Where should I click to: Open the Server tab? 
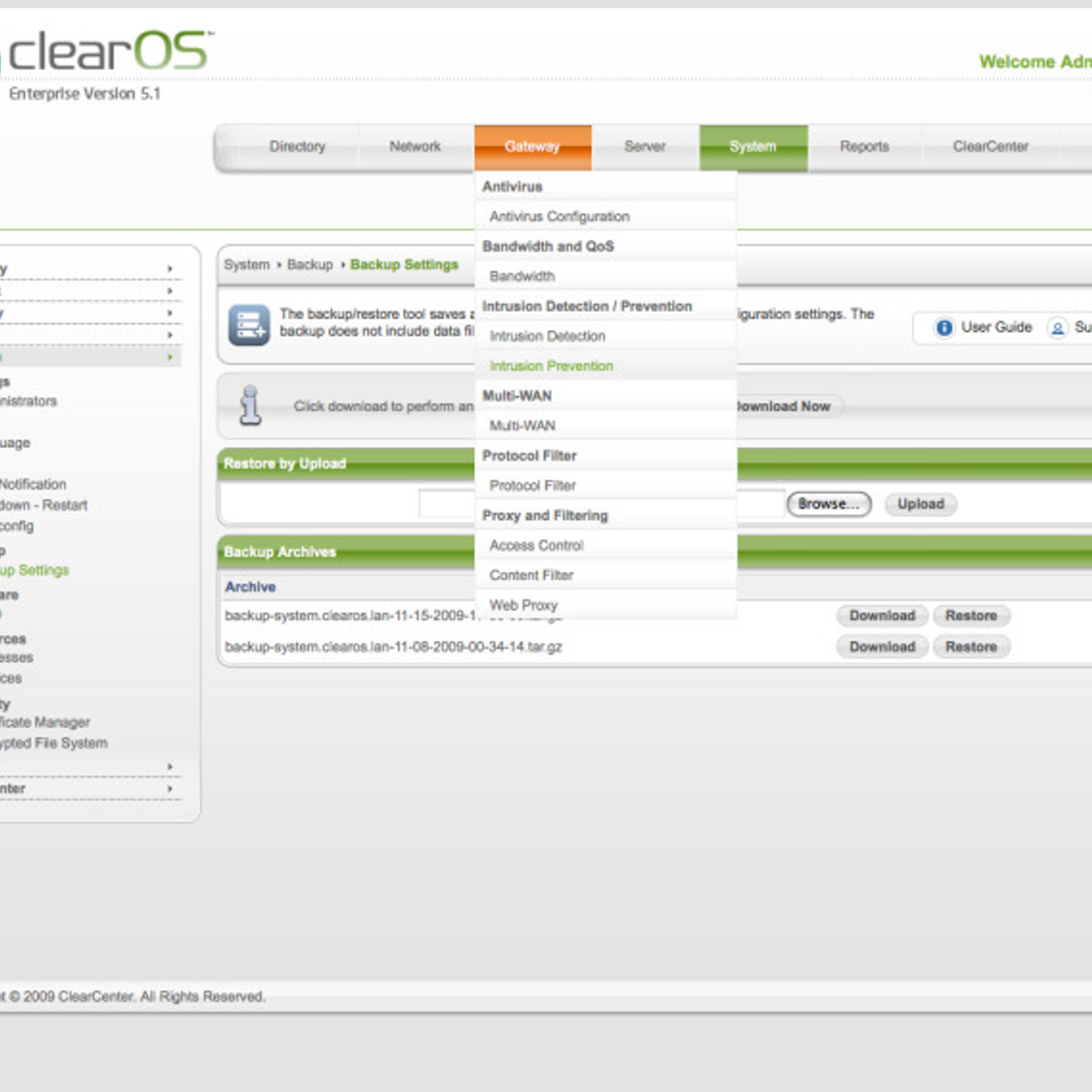point(645,147)
